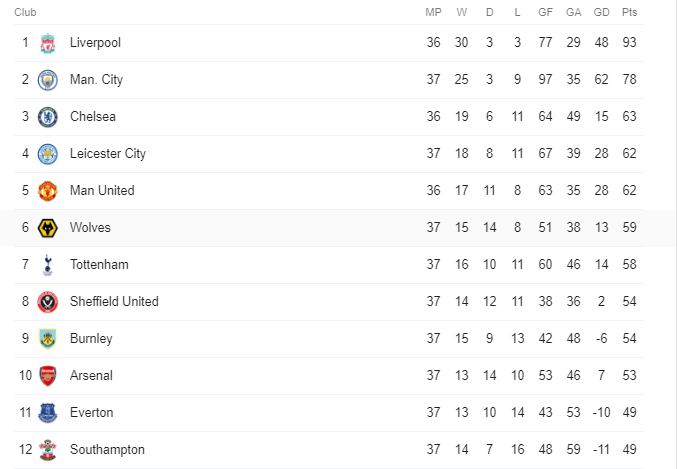Viewport: 677px width, 469px height.
Task: Click the Everton club crest
Action: click(x=47, y=413)
